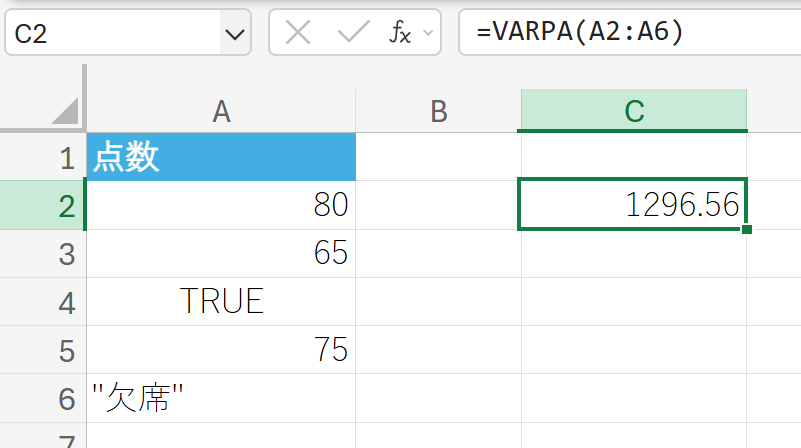Screen dimensions: 801x448
Task: Select column A header
Action: pyautogui.click(x=221, y=112)
